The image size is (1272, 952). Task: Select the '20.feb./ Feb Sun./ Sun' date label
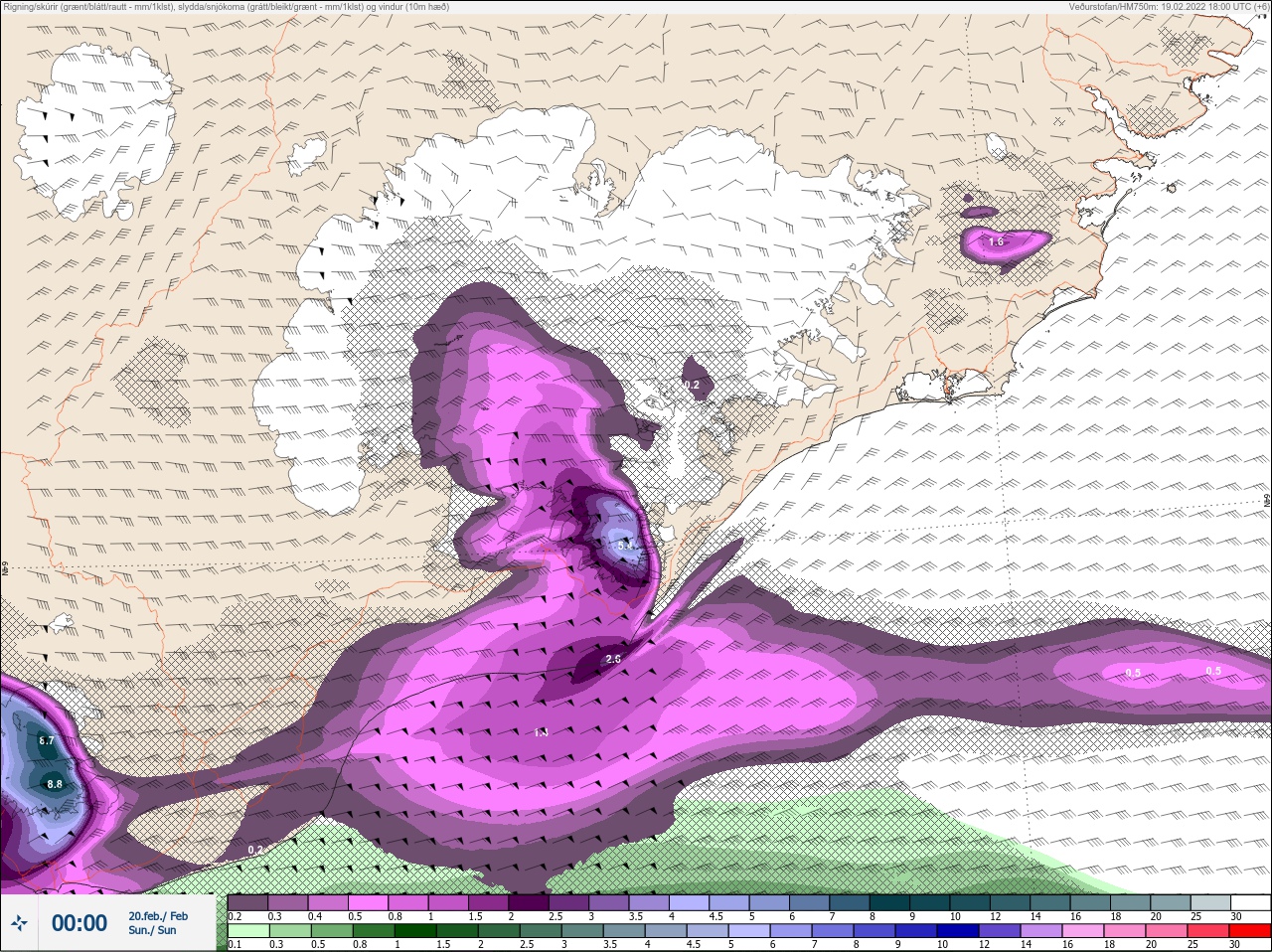(x=158, y=923)
